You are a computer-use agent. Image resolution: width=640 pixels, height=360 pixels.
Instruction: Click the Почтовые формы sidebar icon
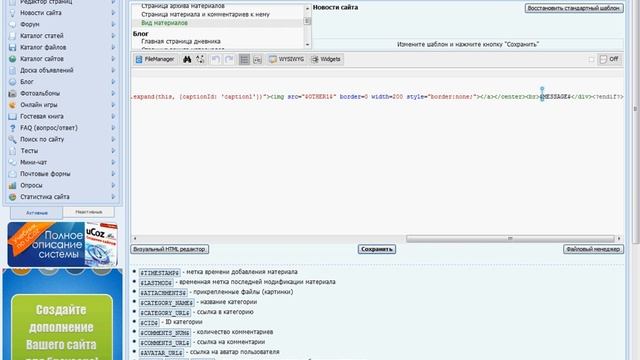13,174
